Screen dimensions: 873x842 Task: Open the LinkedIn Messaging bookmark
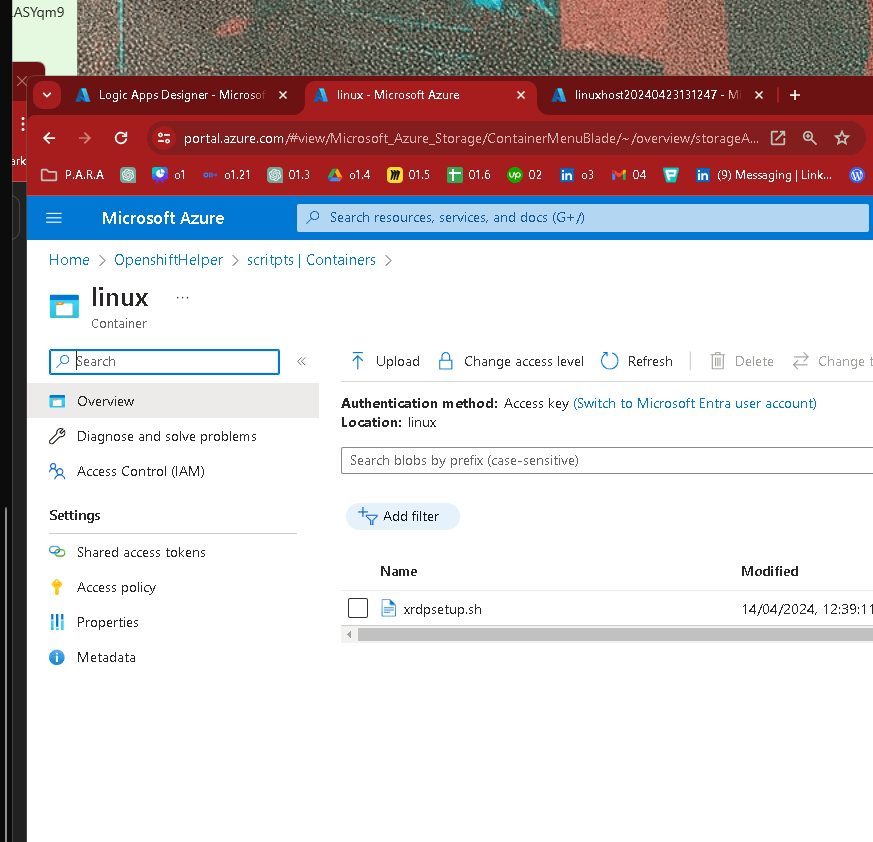tap(764, 175)
